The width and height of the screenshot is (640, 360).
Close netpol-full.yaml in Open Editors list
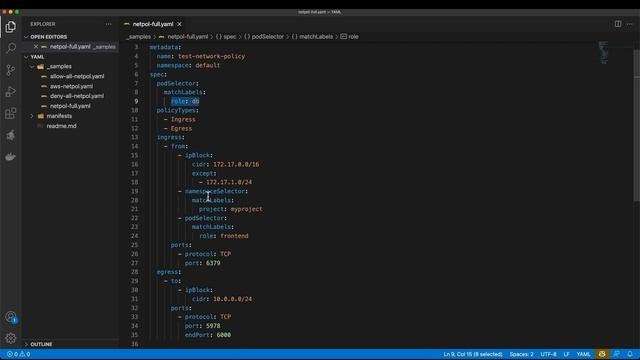36,47
